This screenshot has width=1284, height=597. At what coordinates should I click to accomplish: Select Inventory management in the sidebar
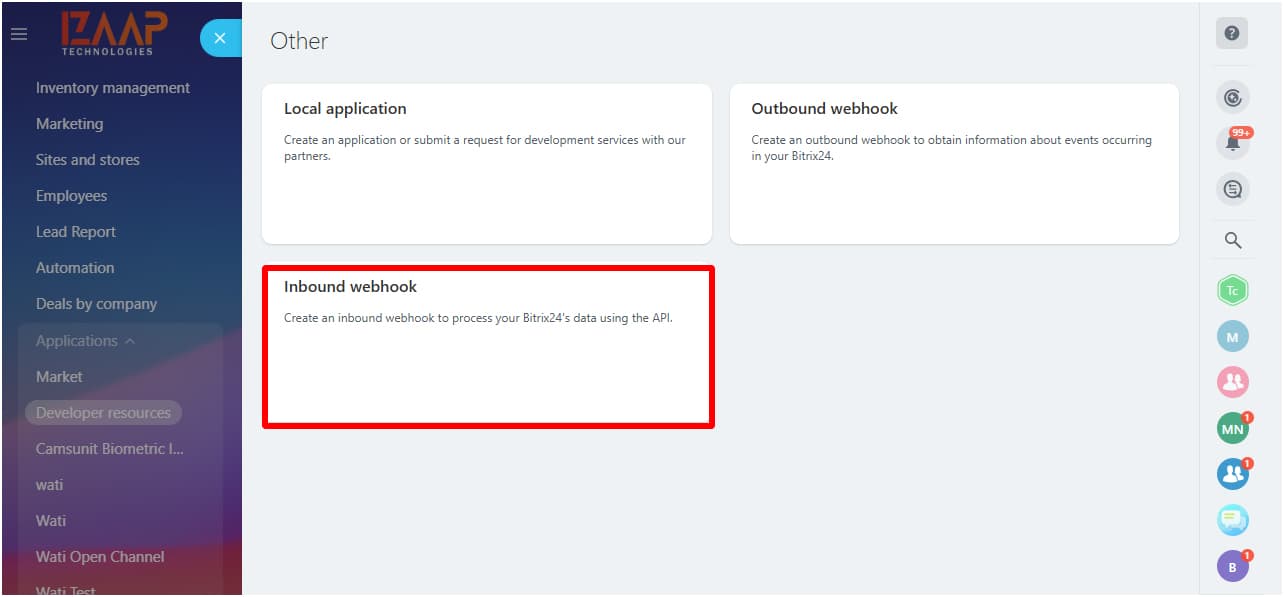coord(111,87)
